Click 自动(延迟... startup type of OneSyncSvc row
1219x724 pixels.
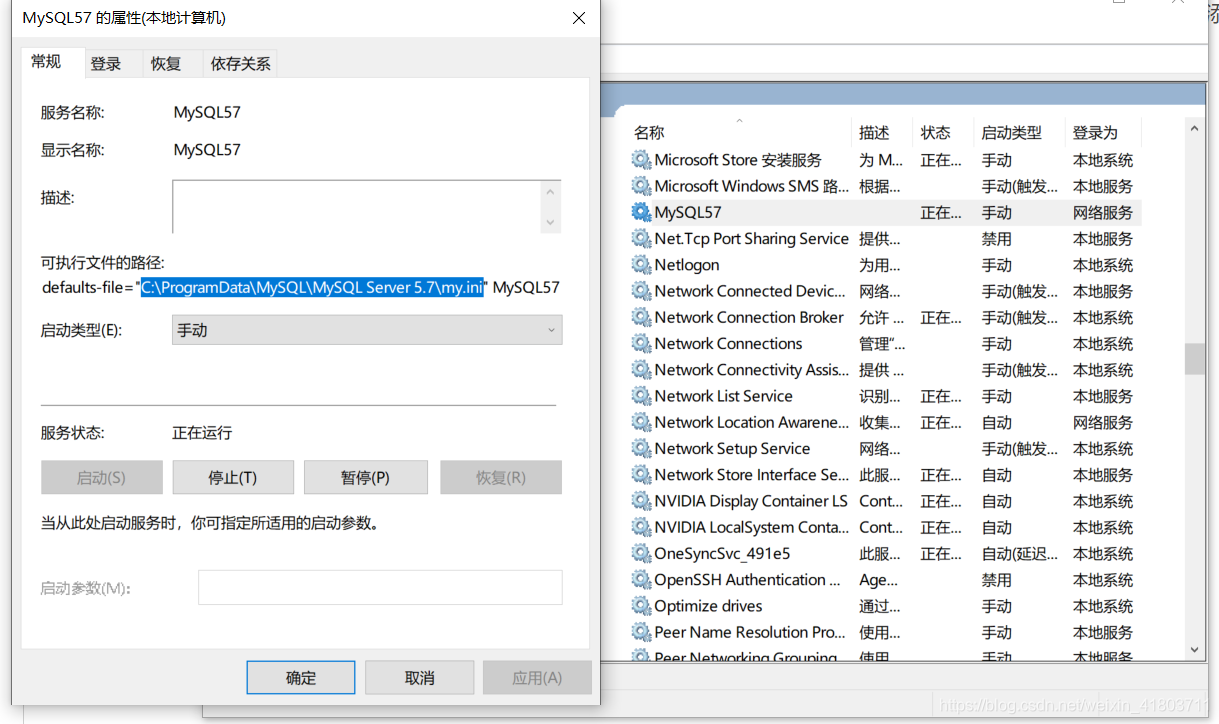1019,554
